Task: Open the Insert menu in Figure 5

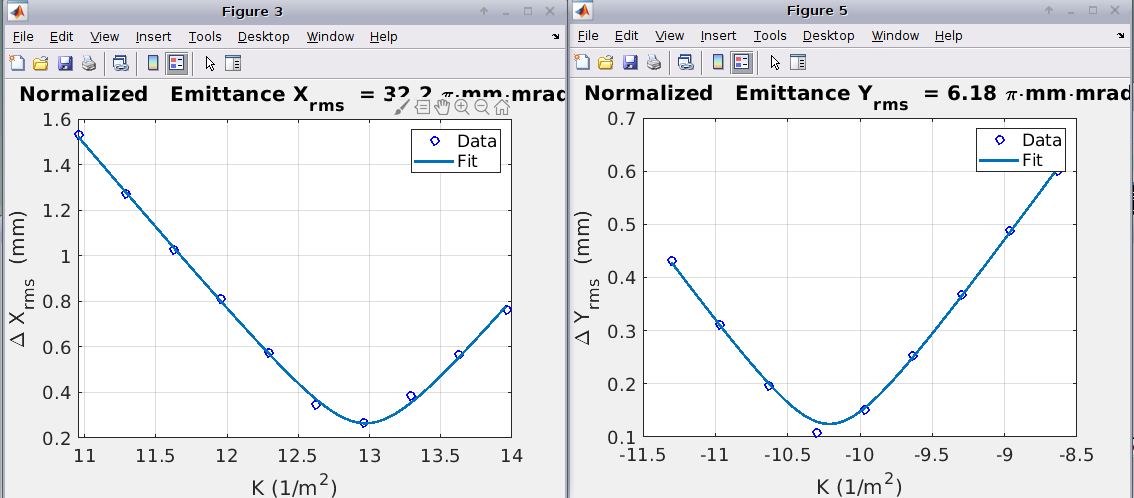Action: click(x=718, y=36)
